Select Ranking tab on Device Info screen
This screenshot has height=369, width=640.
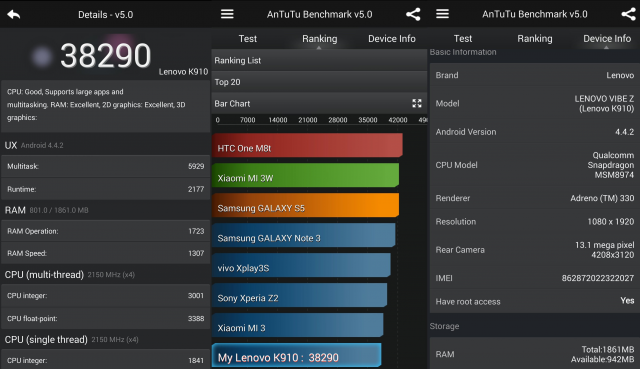[535, 39]
